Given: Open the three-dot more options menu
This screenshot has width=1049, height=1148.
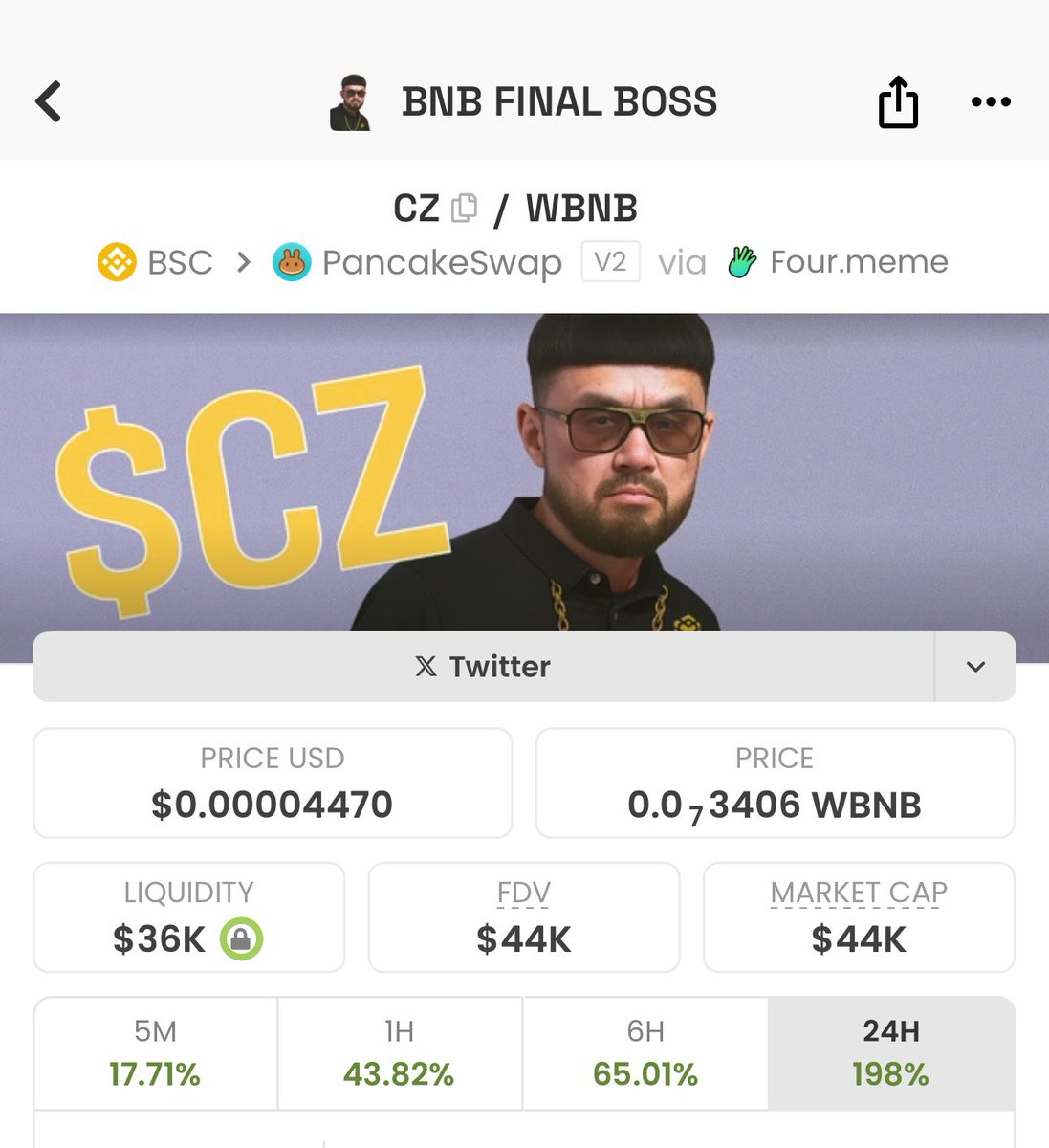Looking at the screenshot, I should [991, 101].
